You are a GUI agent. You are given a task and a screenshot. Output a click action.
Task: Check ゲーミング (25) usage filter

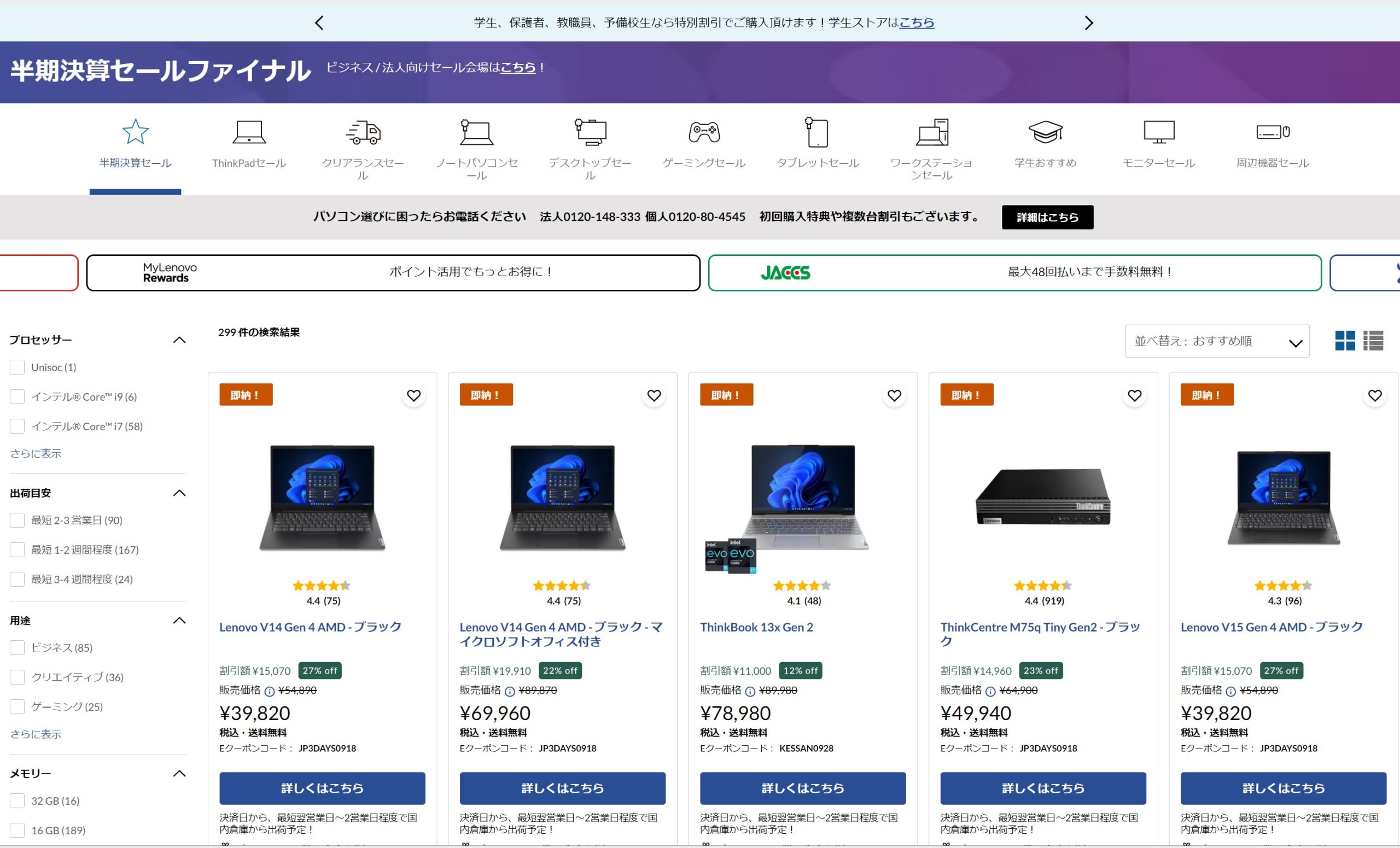[17, 706]
